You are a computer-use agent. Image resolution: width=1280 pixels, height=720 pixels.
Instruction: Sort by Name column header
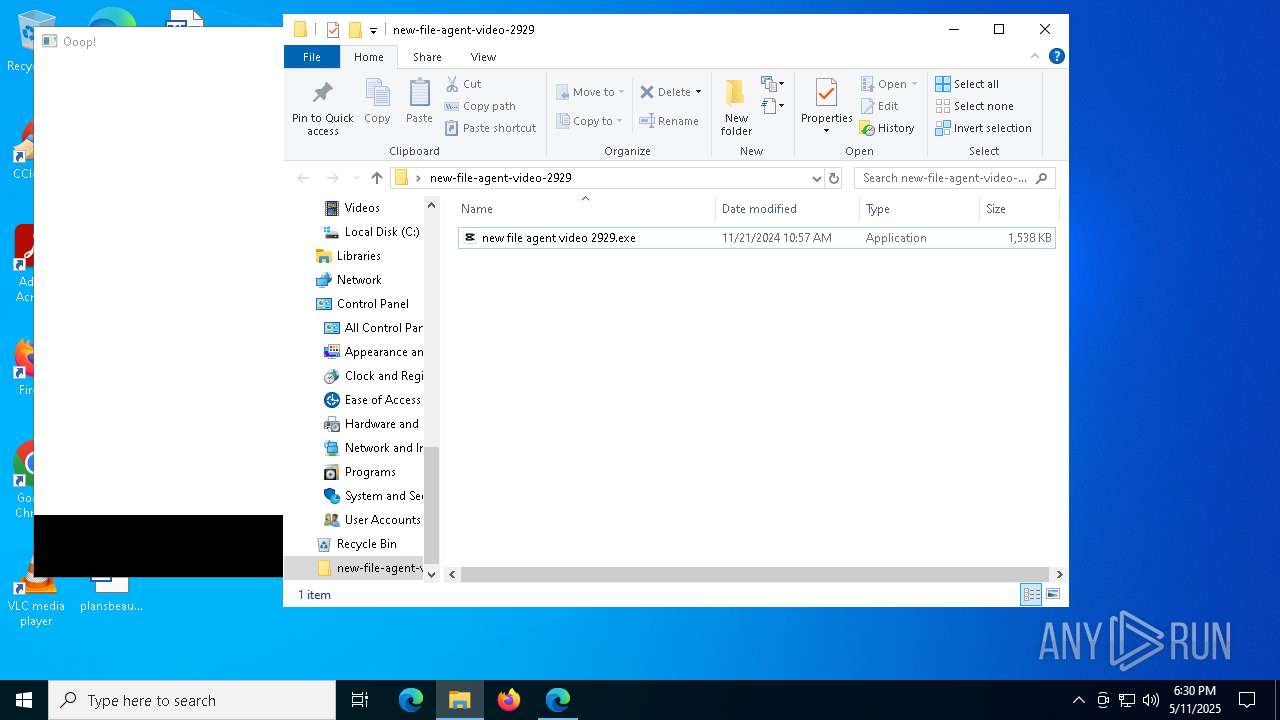[585, 209]
